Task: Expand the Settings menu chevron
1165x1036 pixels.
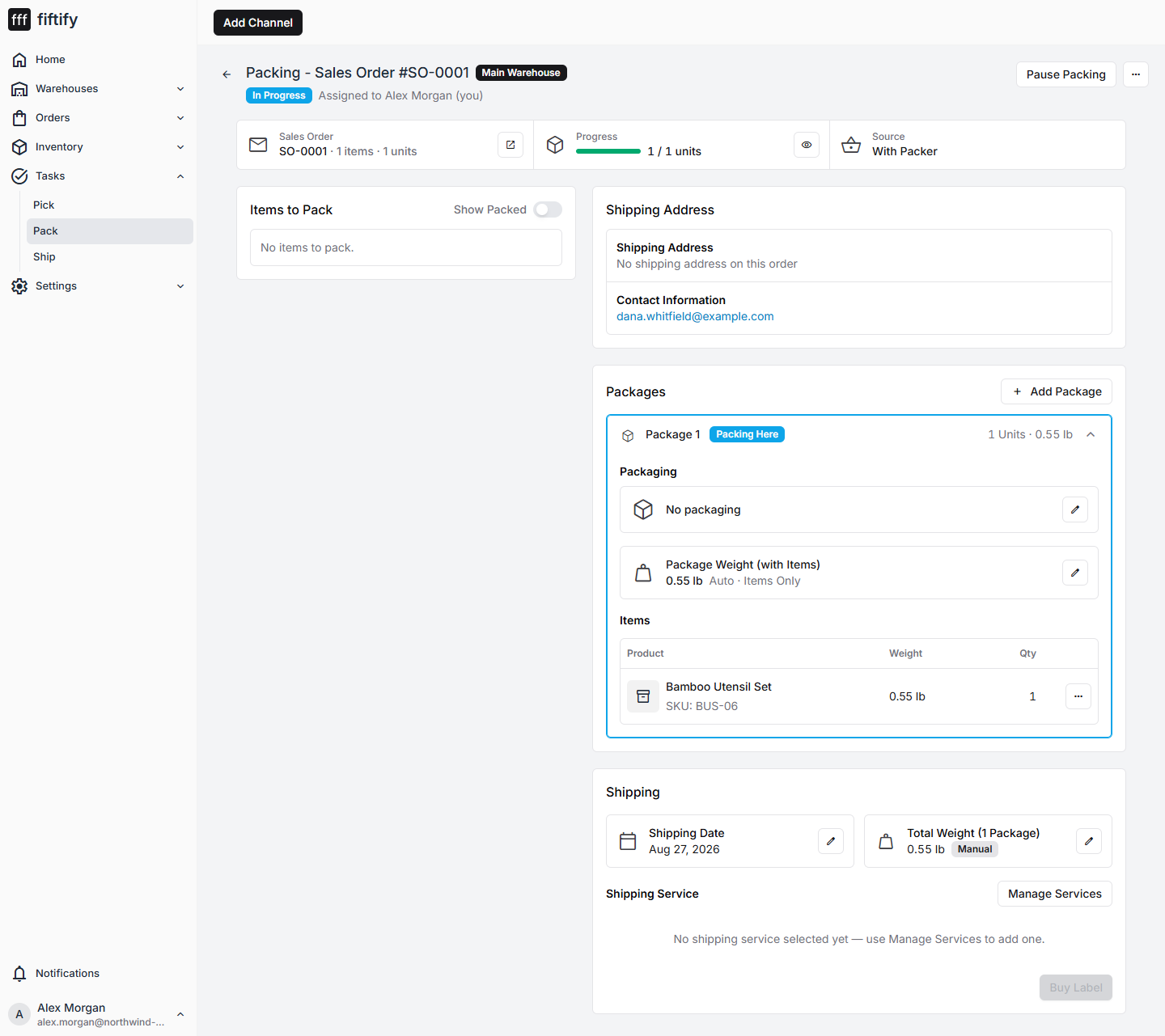Action: click(x=180, y=286)
